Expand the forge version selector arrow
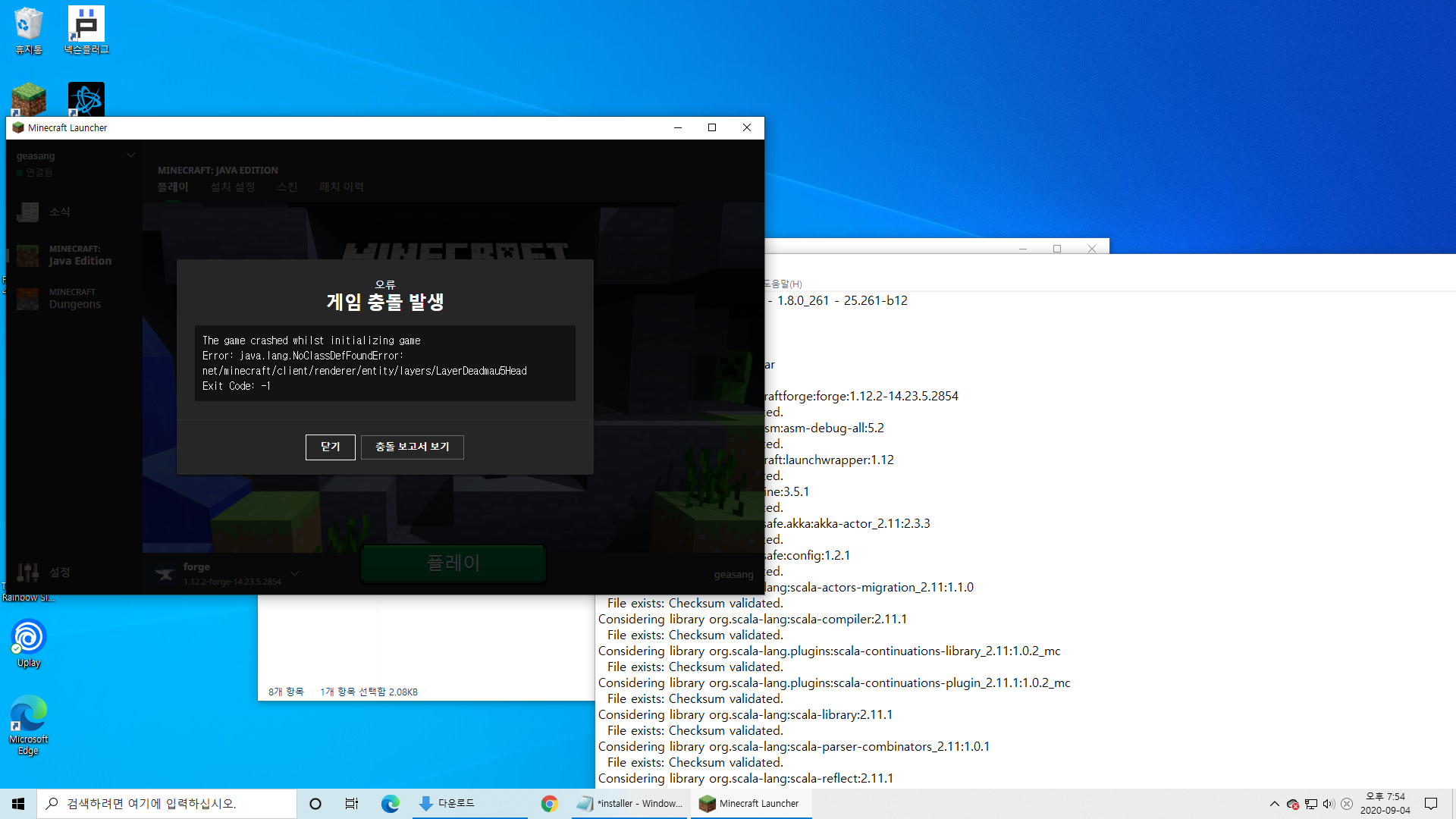Screen dimensions: 1456x819 (x=294, y=573)
